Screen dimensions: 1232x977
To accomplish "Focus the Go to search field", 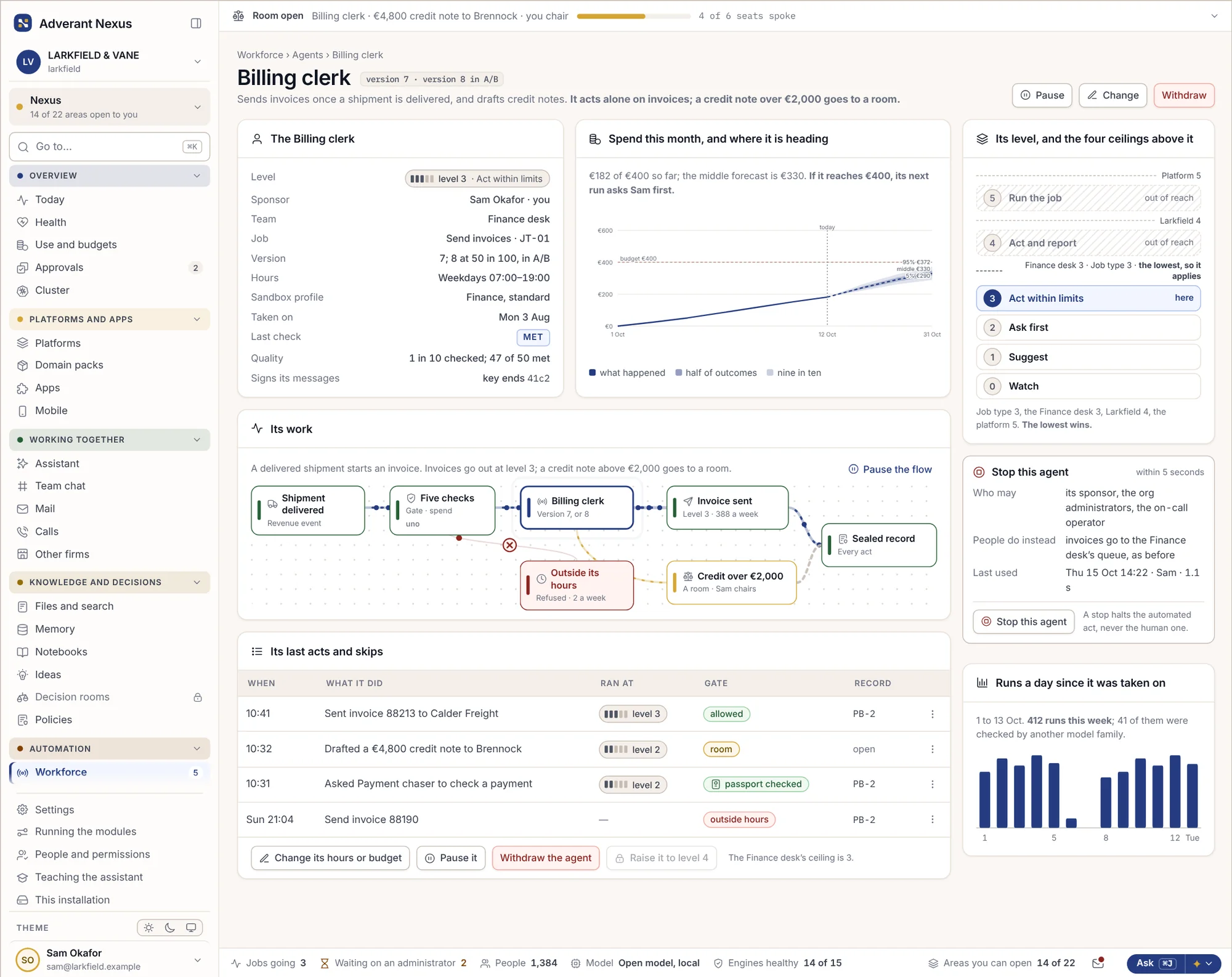I will pyautogui.click(x=110, y=147).
